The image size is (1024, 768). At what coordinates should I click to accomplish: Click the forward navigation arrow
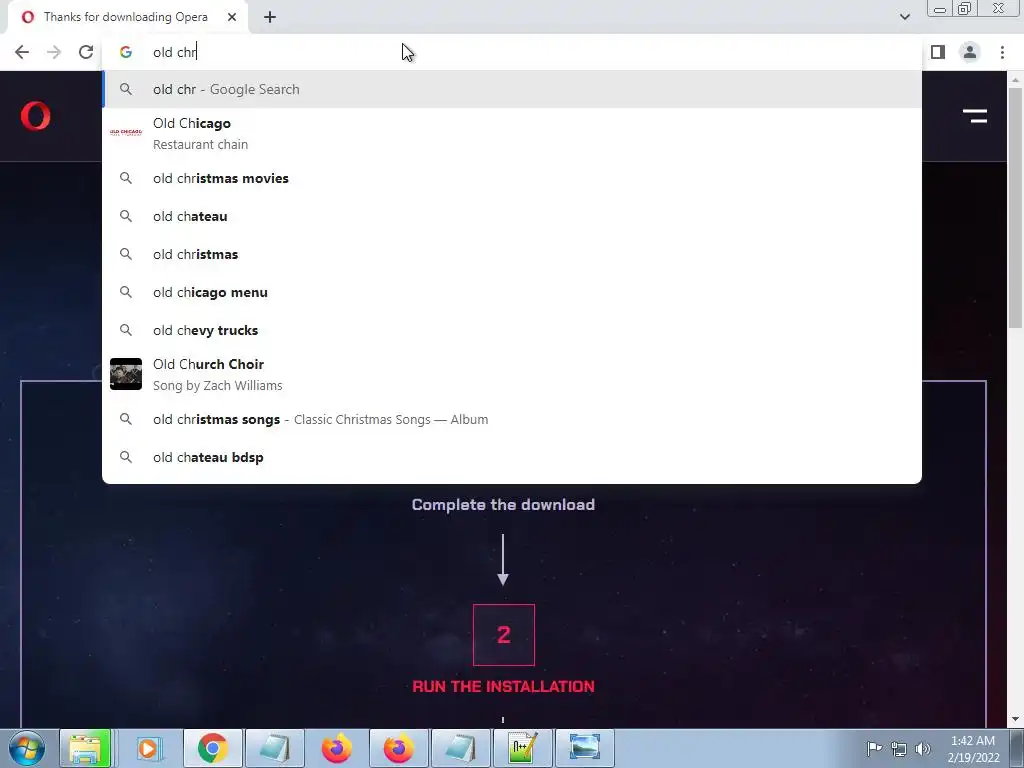click(x=54, y=52)
